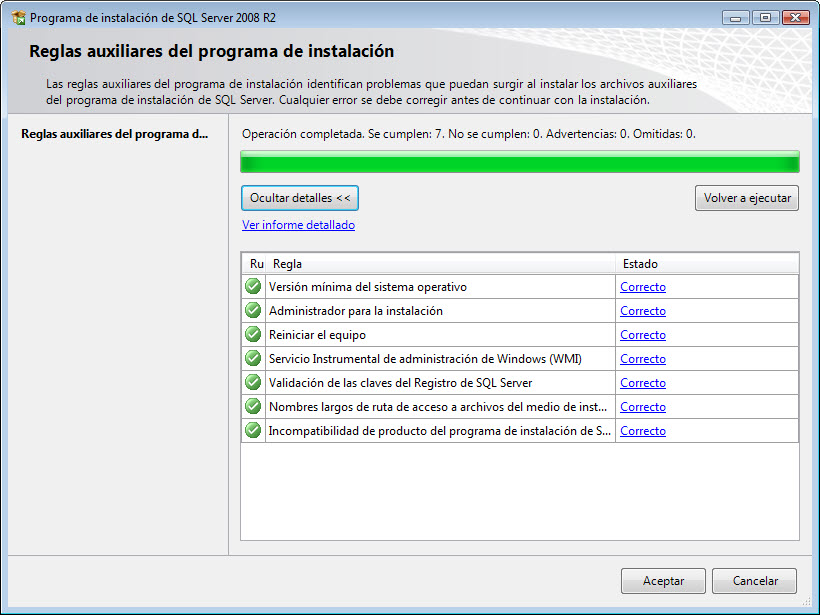
Task: Select the row text Servicio Instrumental de administración de Windows (WMI)
Action: click(x=425, y=359)
